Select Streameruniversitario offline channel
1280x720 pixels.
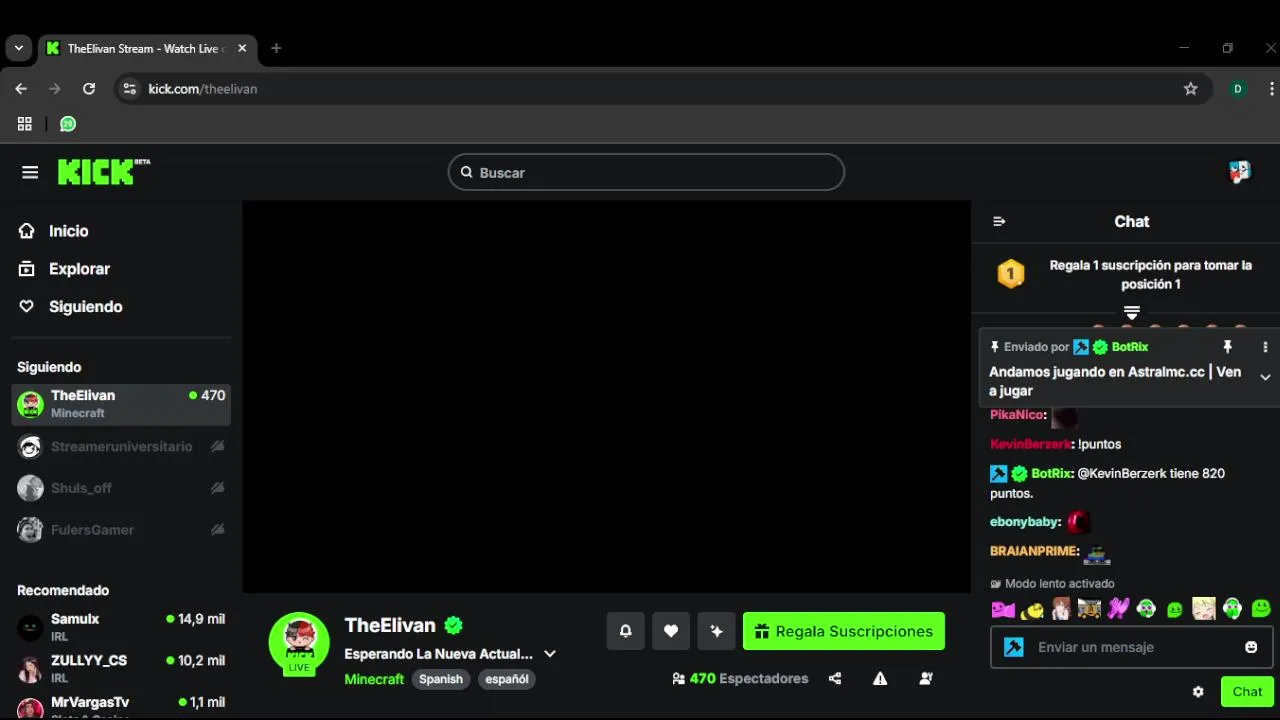pos(121,446)
